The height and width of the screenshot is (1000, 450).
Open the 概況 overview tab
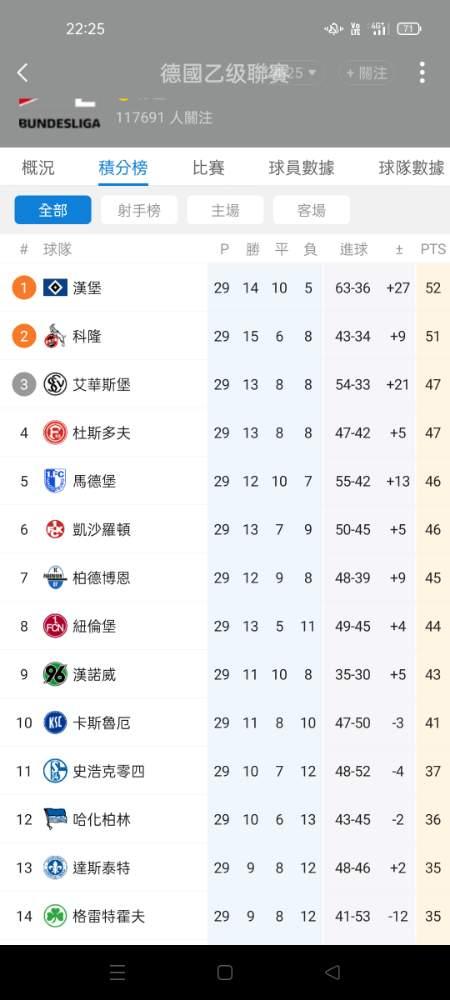coord(38,168)
